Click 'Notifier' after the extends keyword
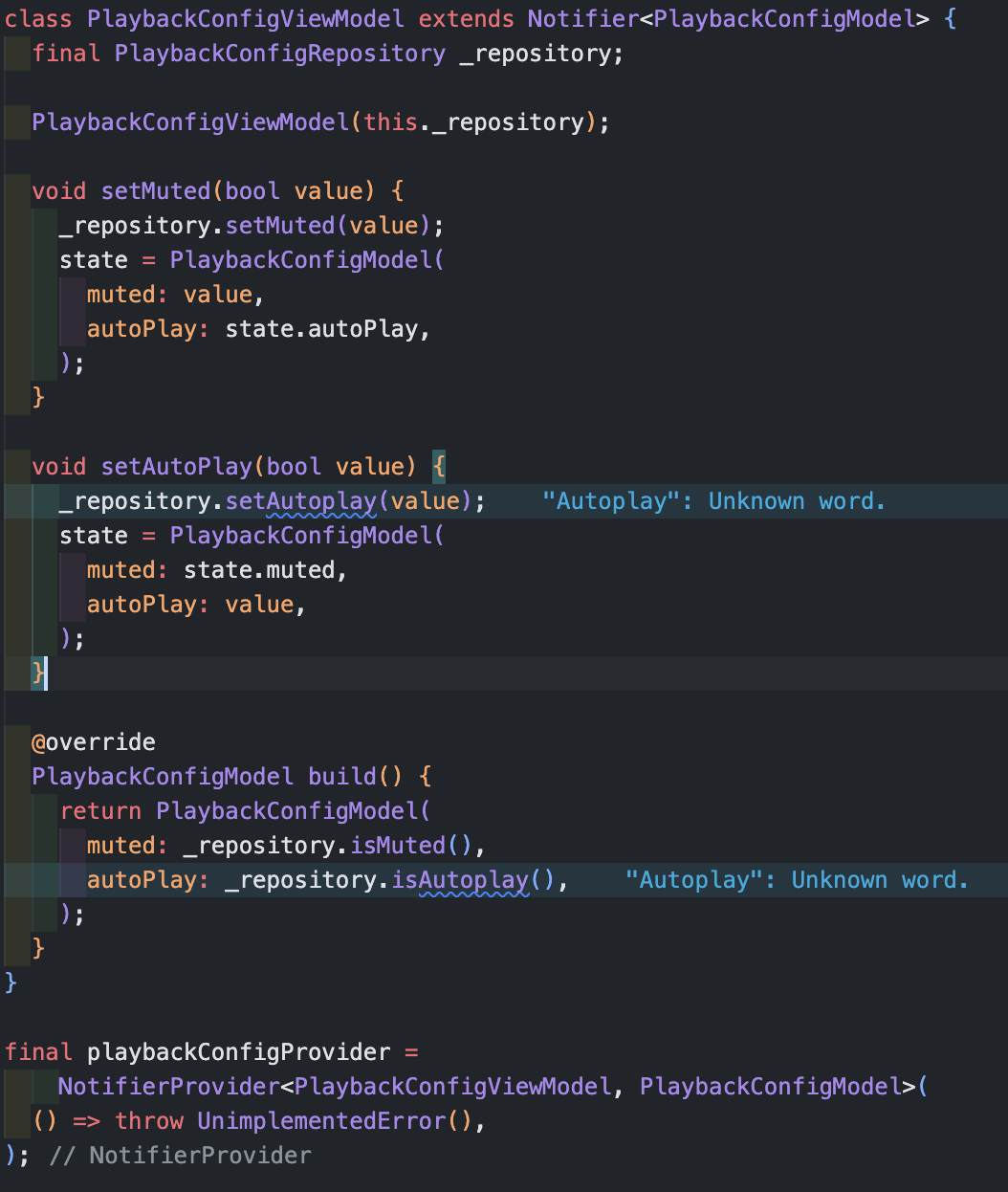This screenshot has height=1192, width=1008. click(583, 18)
